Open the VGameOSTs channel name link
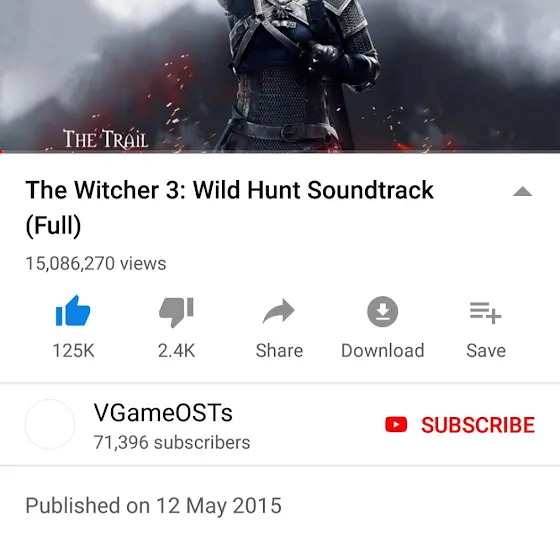 coord(163,412)
